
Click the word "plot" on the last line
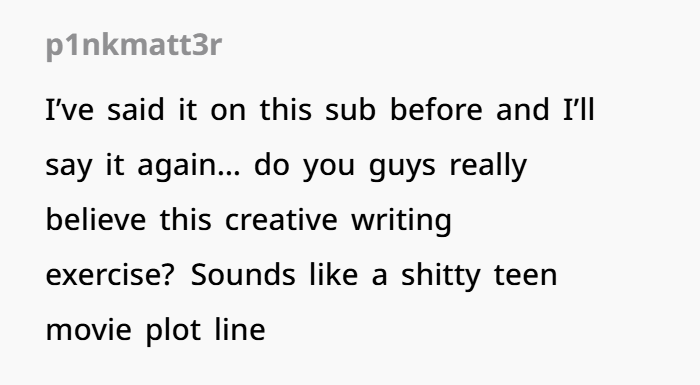click(173, 331)
